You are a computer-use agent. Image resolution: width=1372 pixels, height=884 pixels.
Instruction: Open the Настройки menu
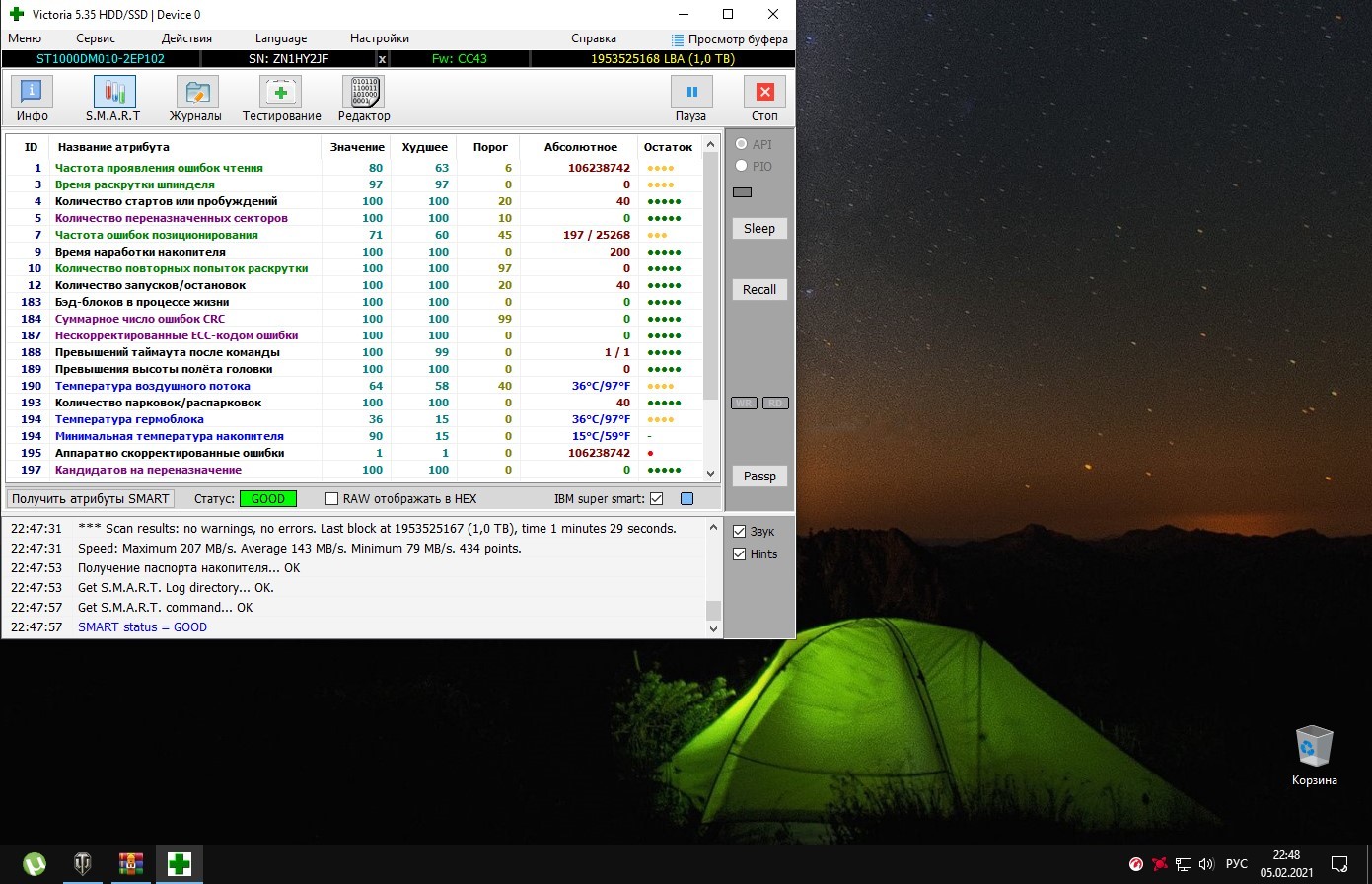380,38
